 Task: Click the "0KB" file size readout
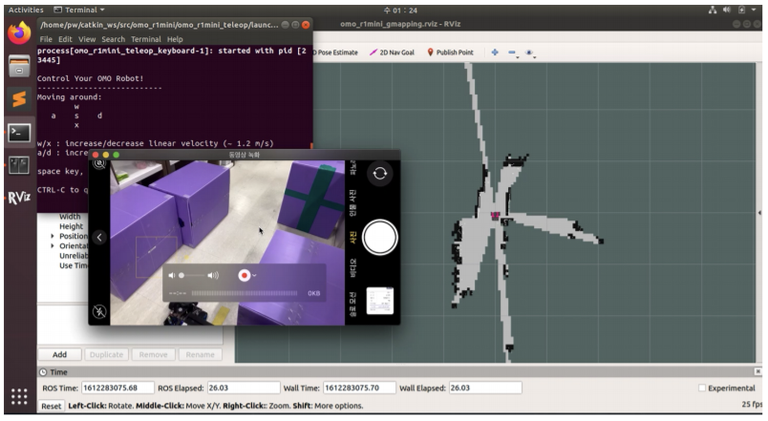pyautogui.click(x=313, y=293)
